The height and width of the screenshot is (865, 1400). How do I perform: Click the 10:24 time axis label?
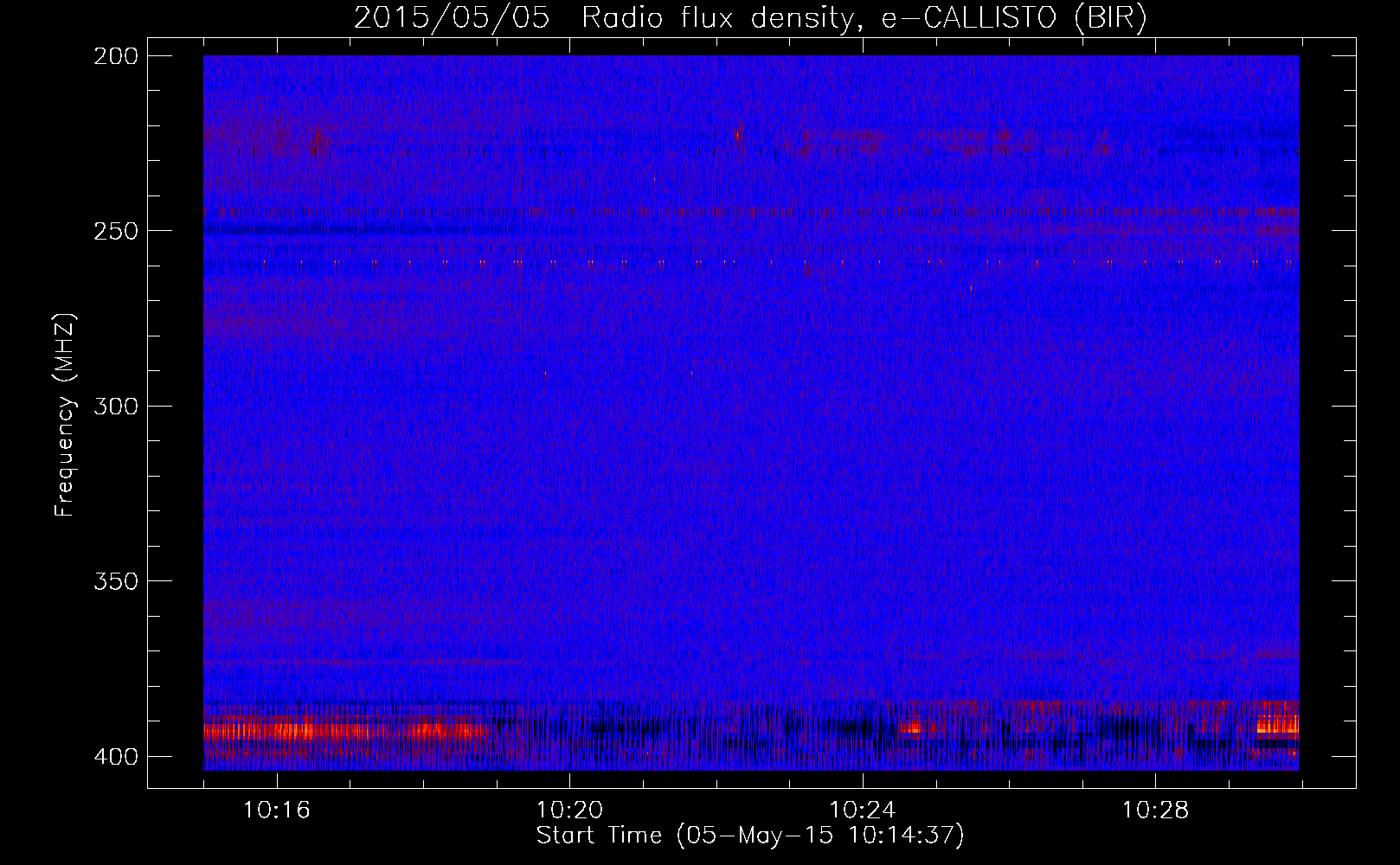pos(863,811)
